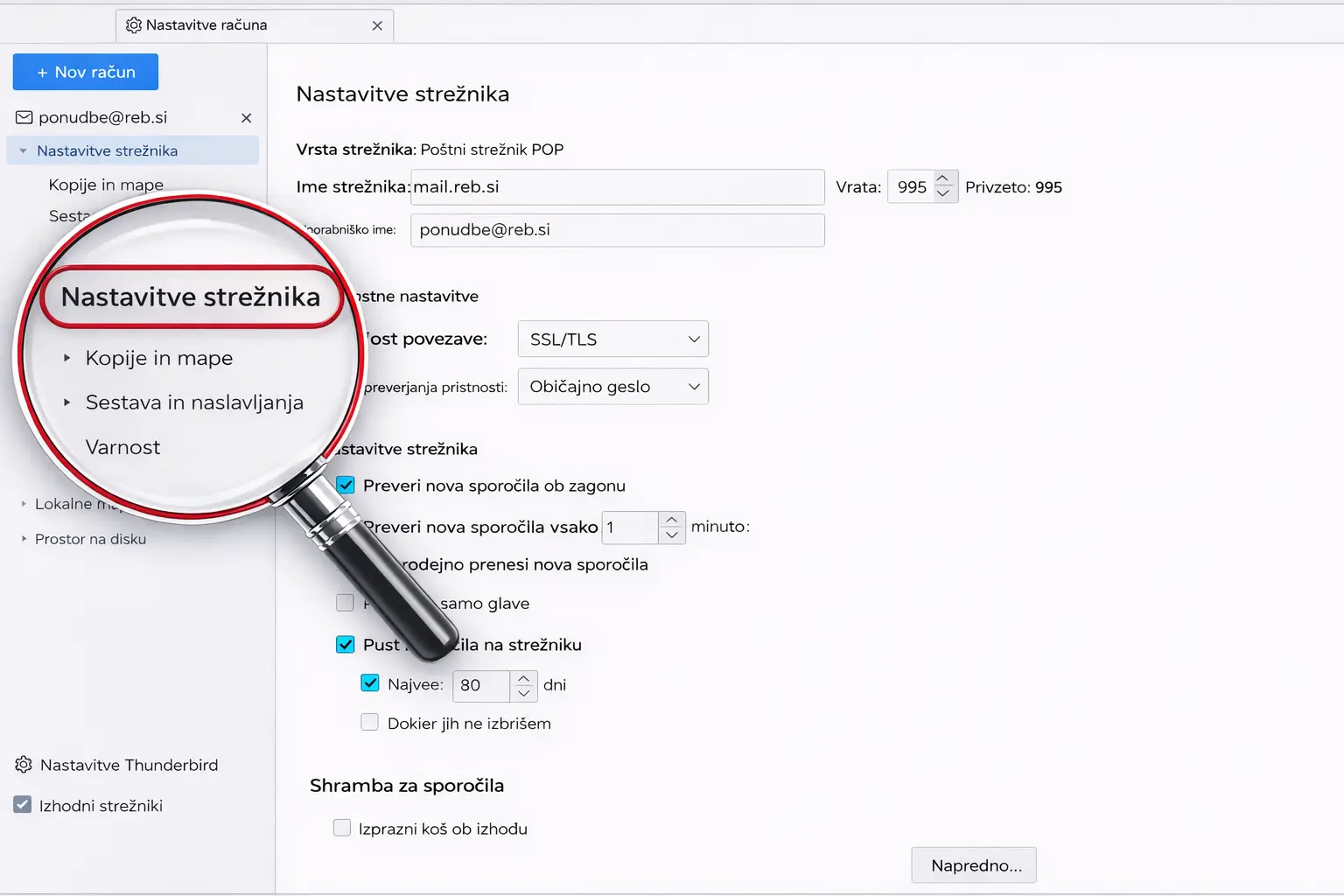Open the Običajno geslo authentication dropdown
Screen dimensions: 1344x896
click(612, 387)
